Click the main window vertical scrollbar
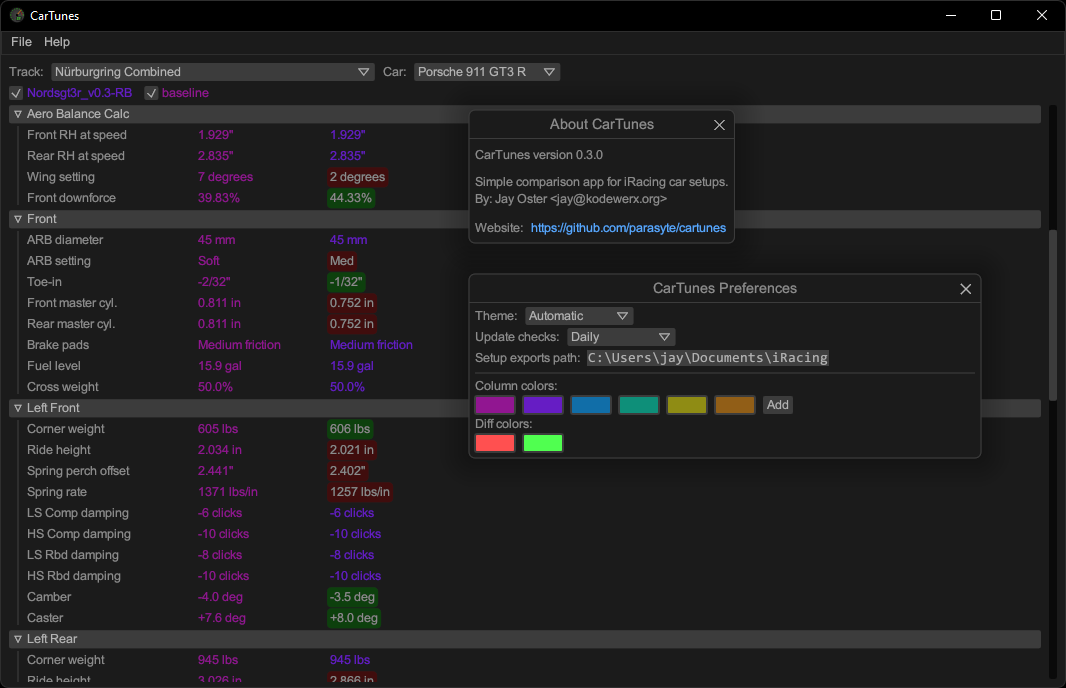 (1052, 315)
